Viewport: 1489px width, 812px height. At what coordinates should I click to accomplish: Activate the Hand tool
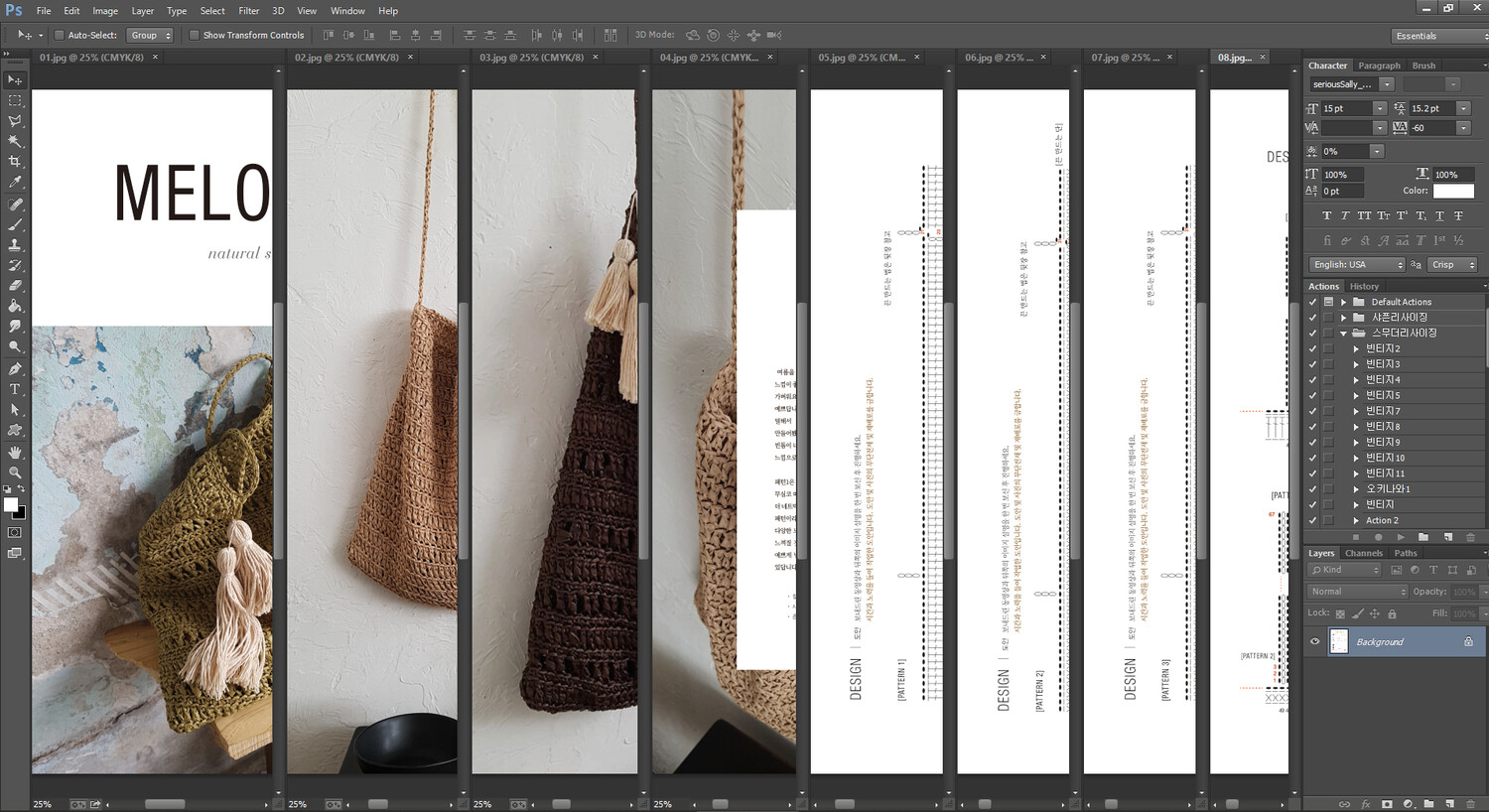[15, 452]
